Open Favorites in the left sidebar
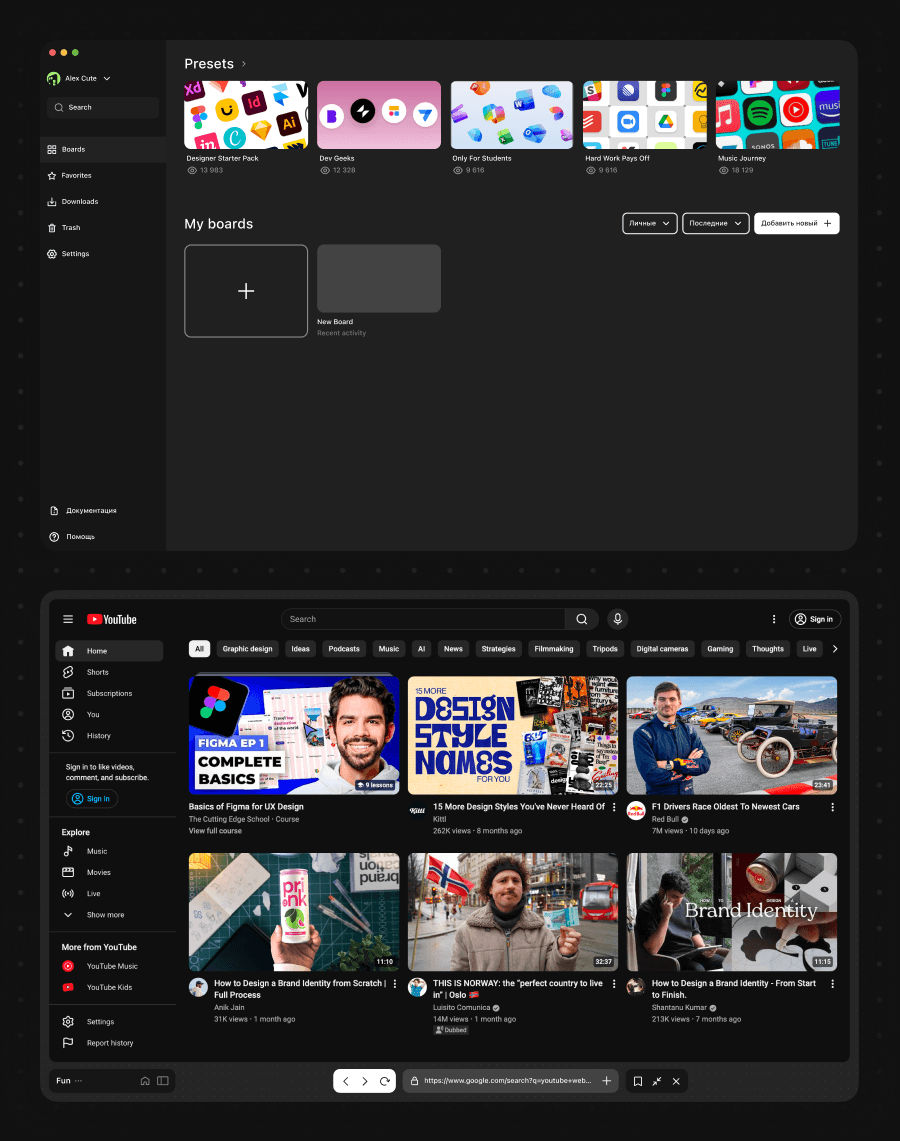Image resolution: width=900 pixels, height=1141 pixels. pyautogui.click(x=76, y=175)
